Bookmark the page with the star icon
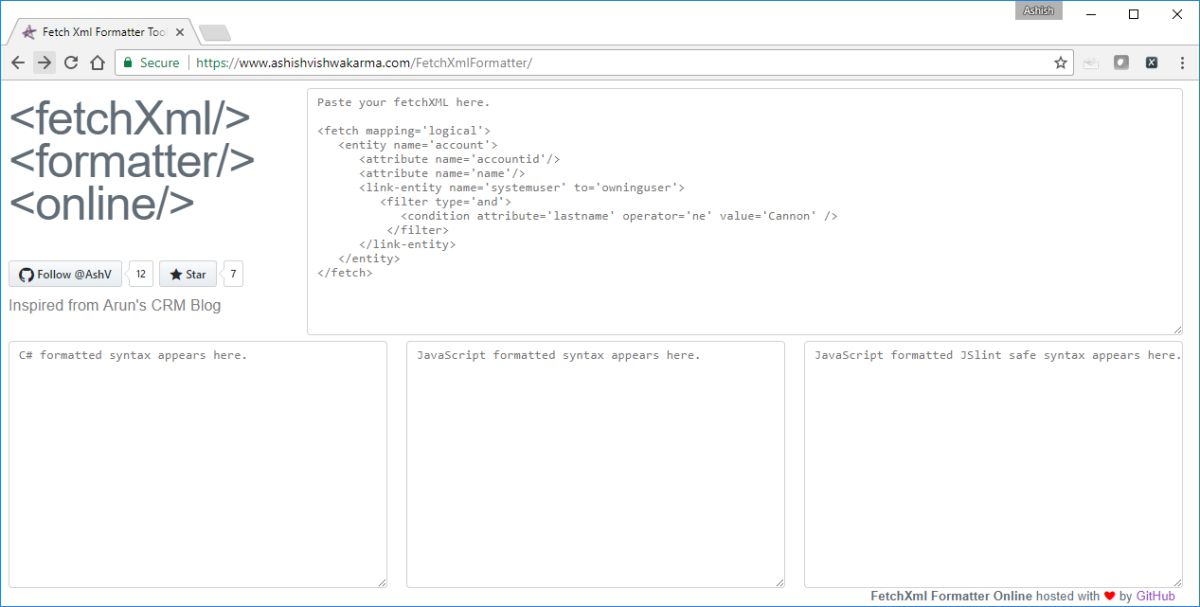1200x607 pixels. click(x=1059, y=62)
